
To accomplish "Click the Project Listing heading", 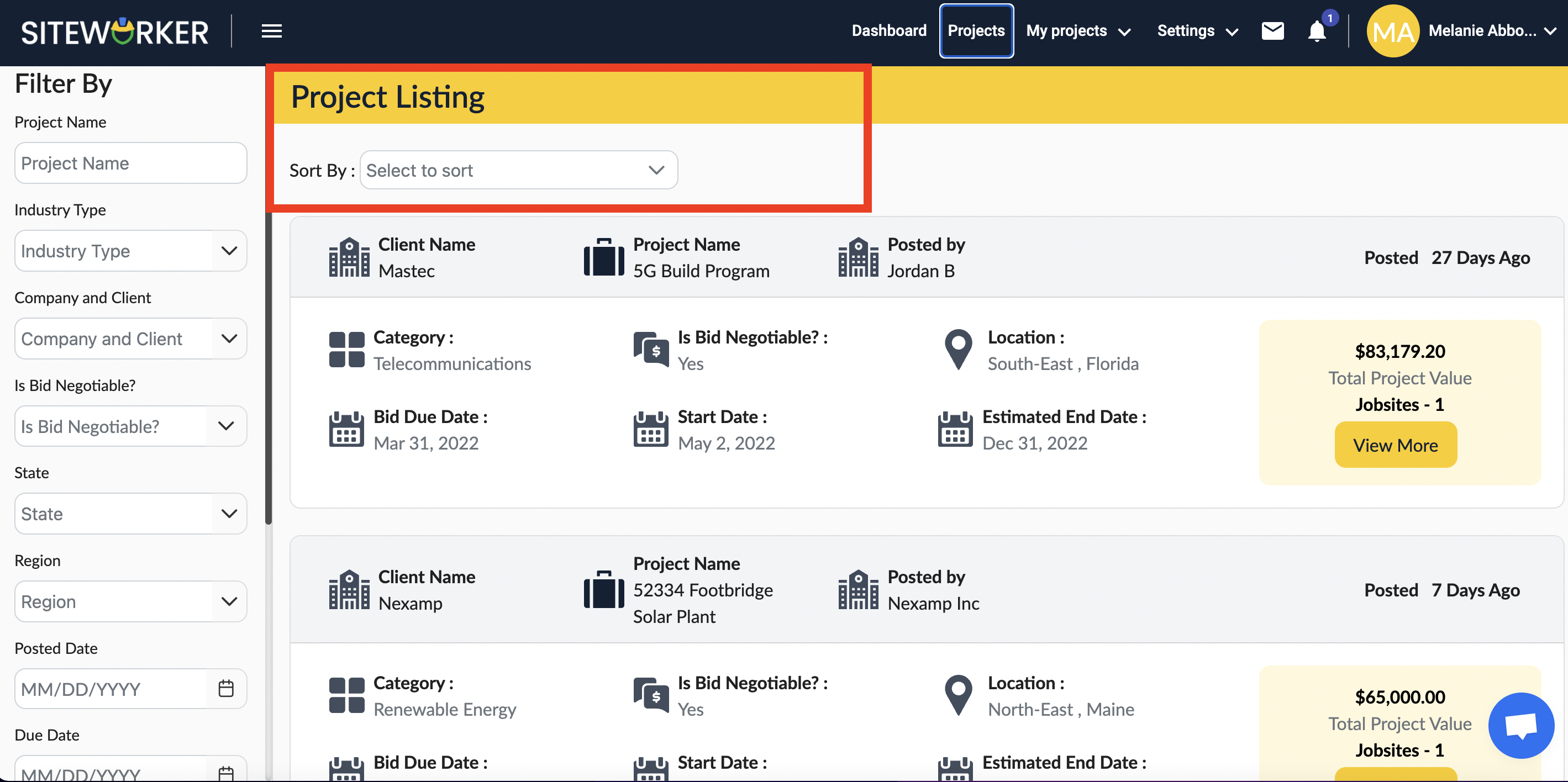I will click(388, 97).
